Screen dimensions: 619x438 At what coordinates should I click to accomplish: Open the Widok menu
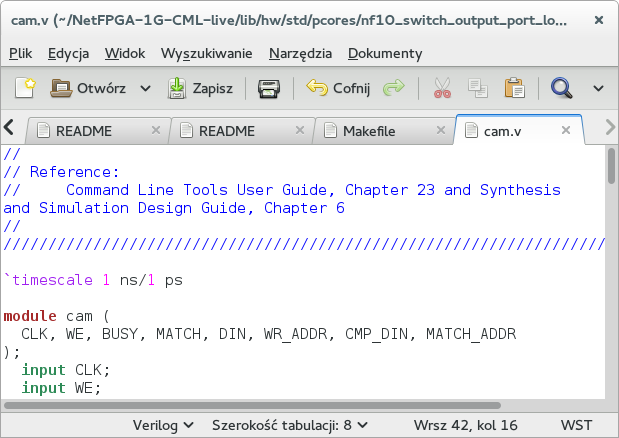pyautogui.click(x=125, y=53)
